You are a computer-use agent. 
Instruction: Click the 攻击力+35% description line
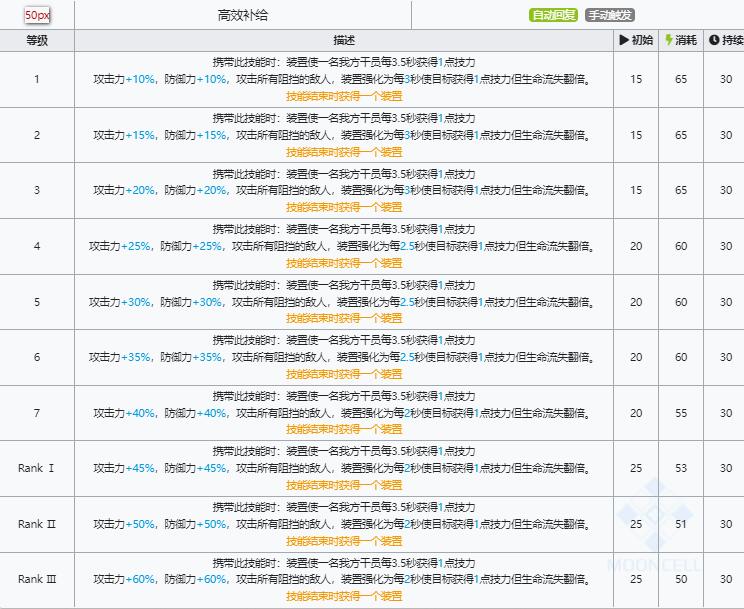[344, 357]
